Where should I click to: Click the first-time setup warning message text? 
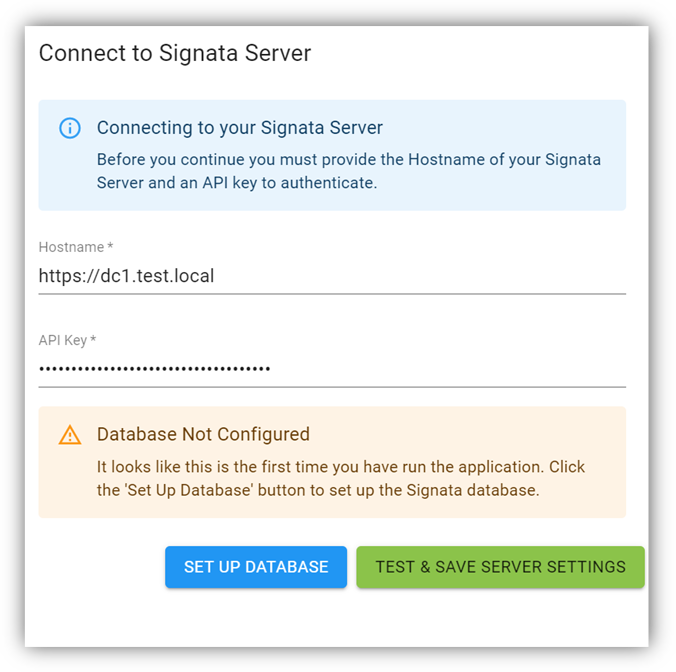pos(340,478)
